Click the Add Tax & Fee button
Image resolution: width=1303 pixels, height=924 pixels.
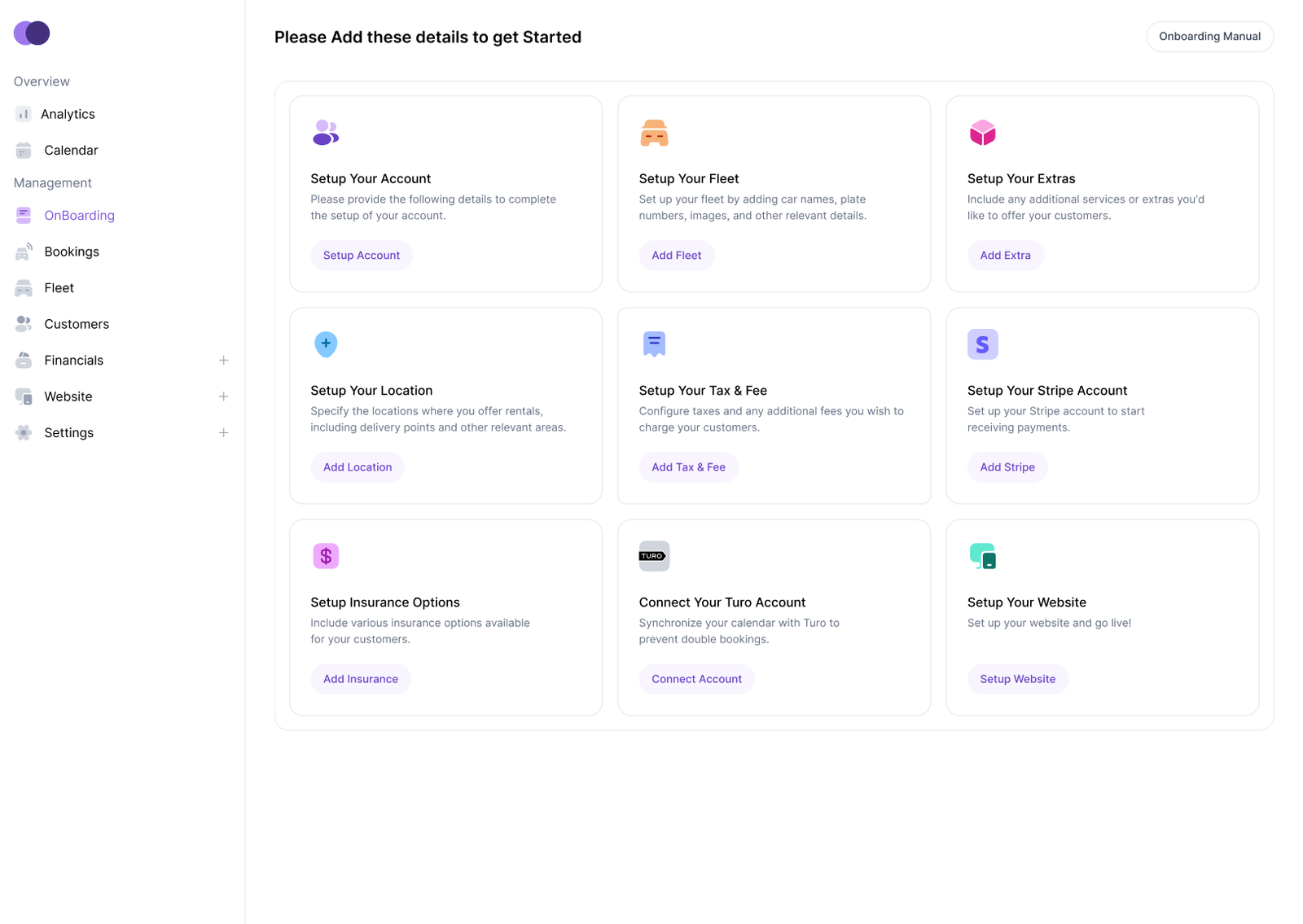click(688, 467)
